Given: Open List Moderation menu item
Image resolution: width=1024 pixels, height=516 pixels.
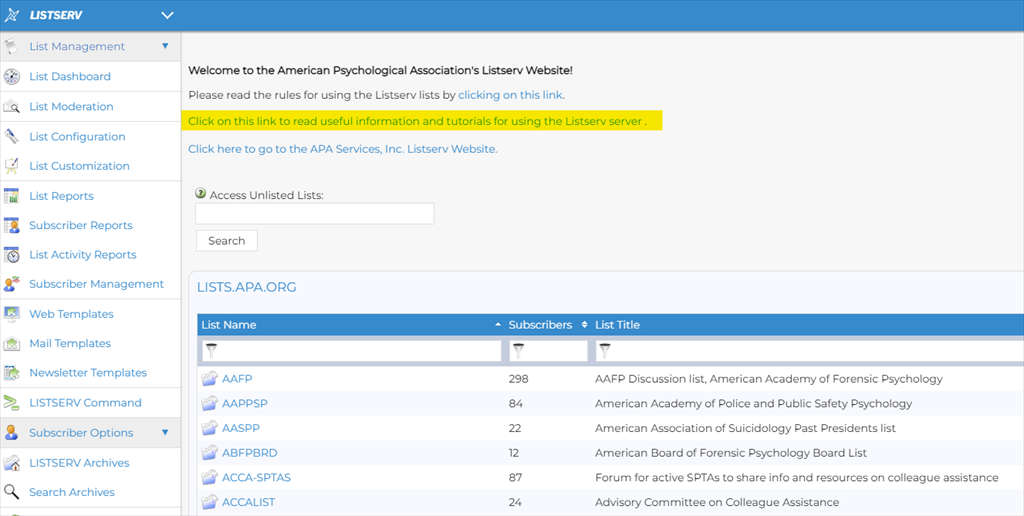Looking at the screenshot, I should tap(71, 106).
